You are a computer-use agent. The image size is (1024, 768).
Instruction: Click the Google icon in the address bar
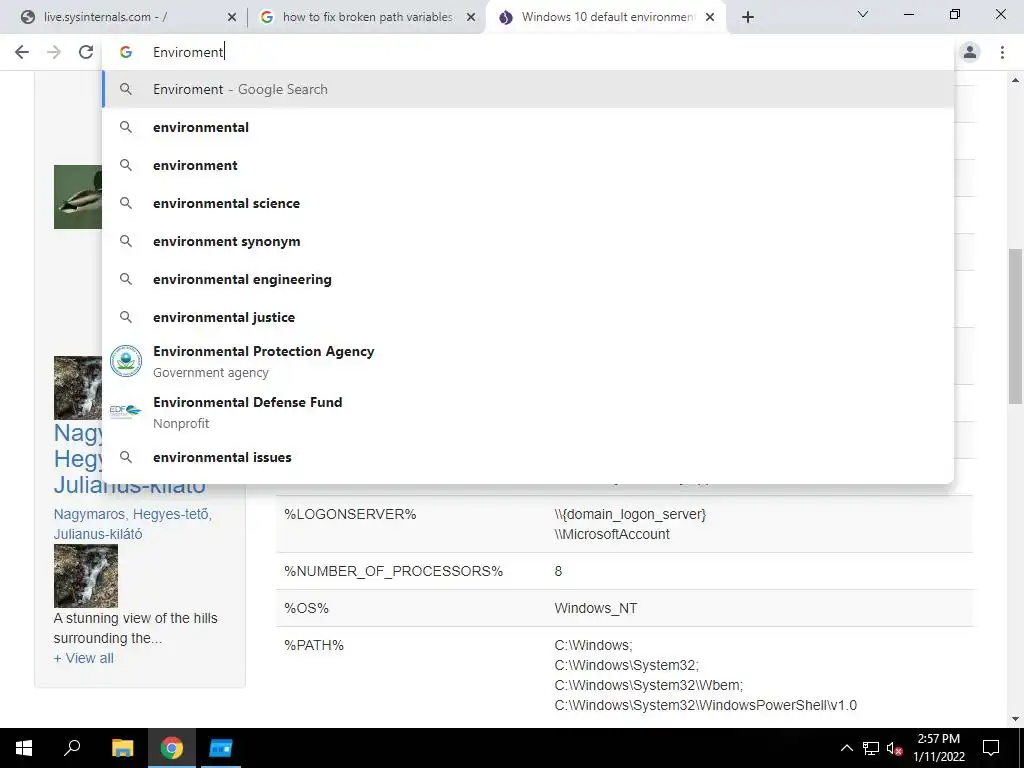(126, 52)
